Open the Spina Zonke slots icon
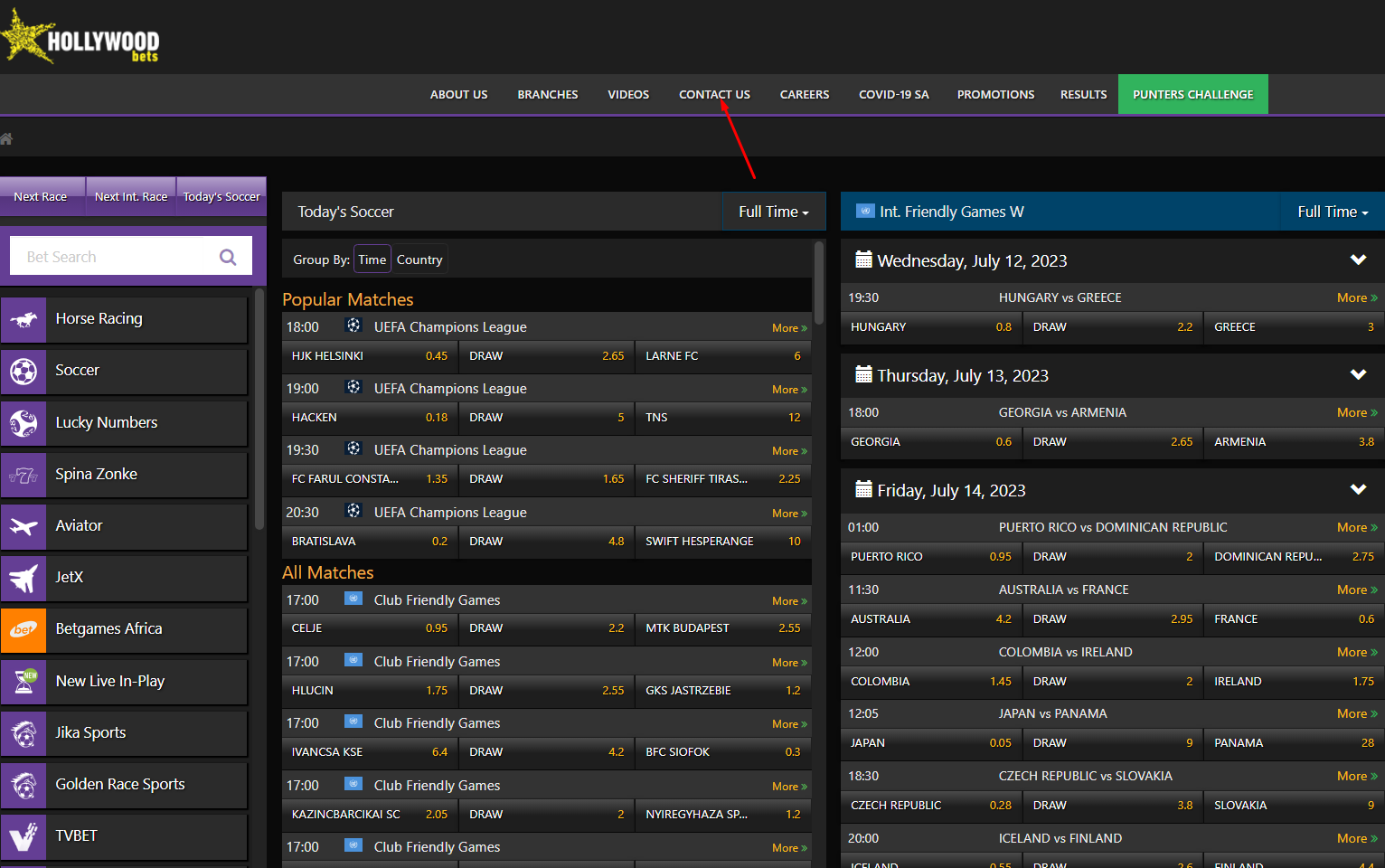 (x=24, y=475)
